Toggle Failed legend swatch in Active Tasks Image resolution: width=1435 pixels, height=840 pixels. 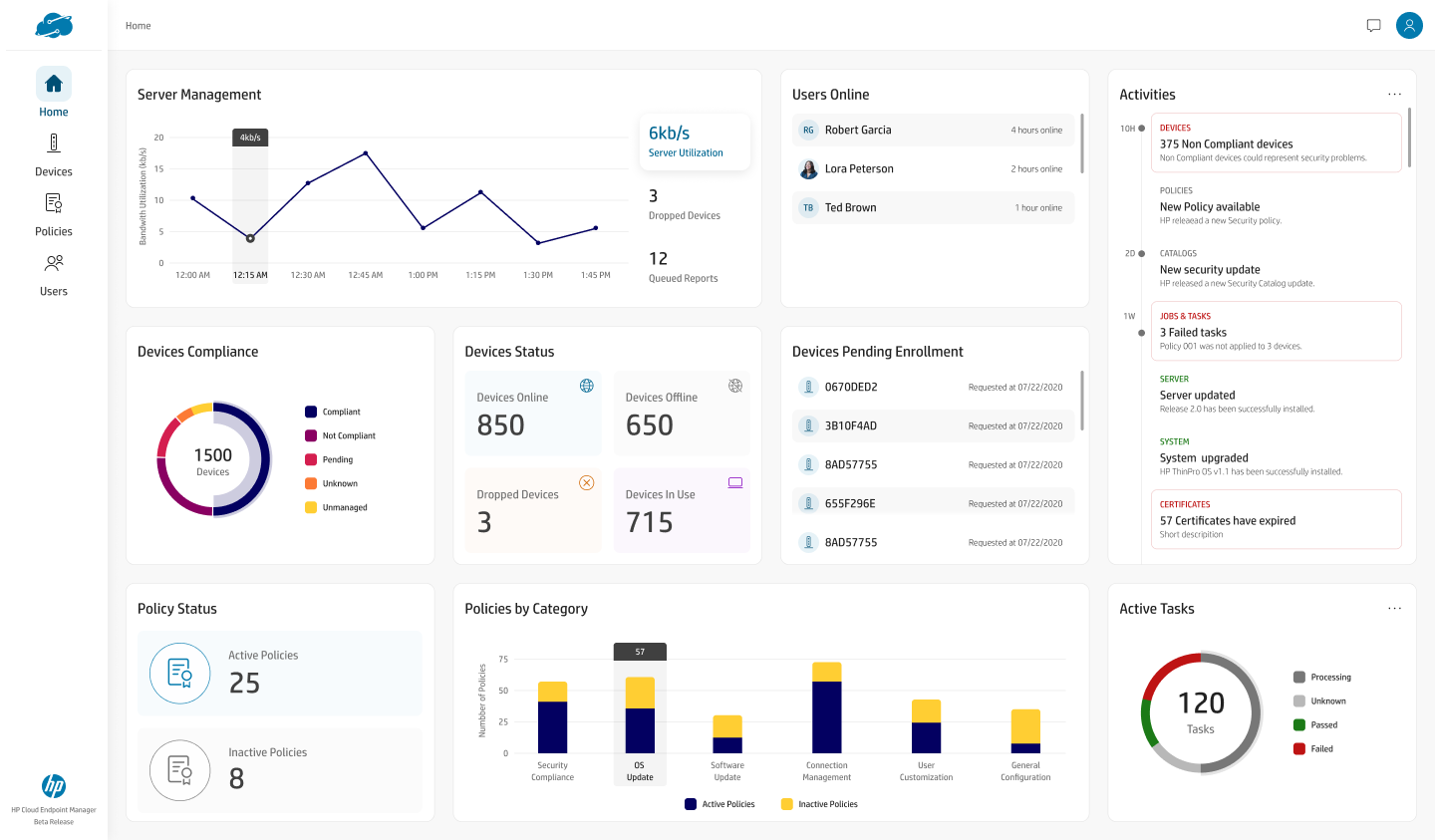coord(1299,749)
